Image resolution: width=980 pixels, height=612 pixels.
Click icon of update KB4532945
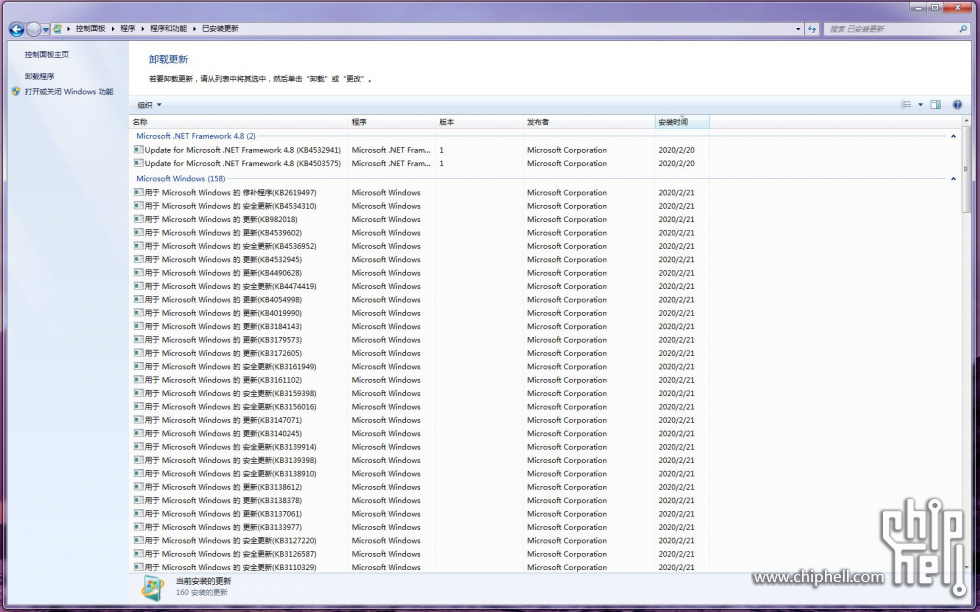(x=138, y=259)
